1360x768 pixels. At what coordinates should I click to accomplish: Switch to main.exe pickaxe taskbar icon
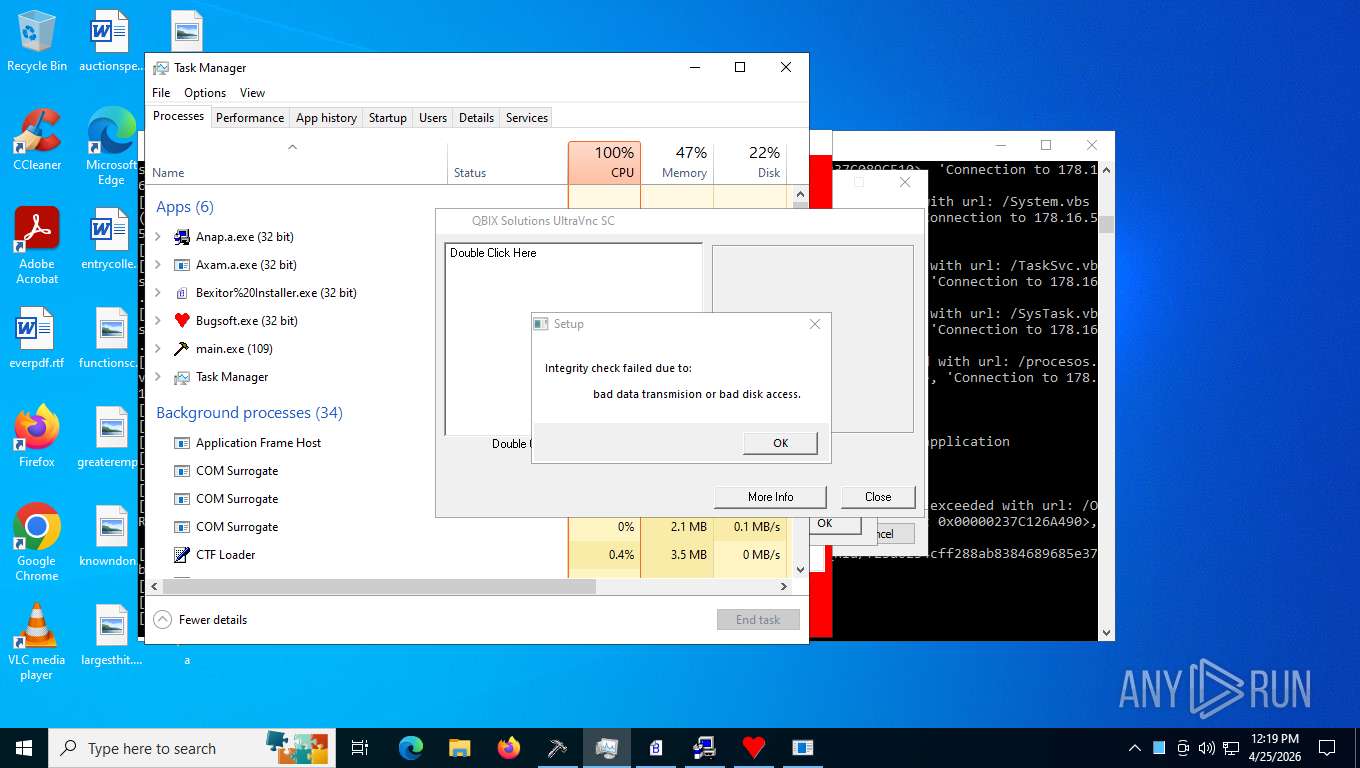(x=558, y=748)
